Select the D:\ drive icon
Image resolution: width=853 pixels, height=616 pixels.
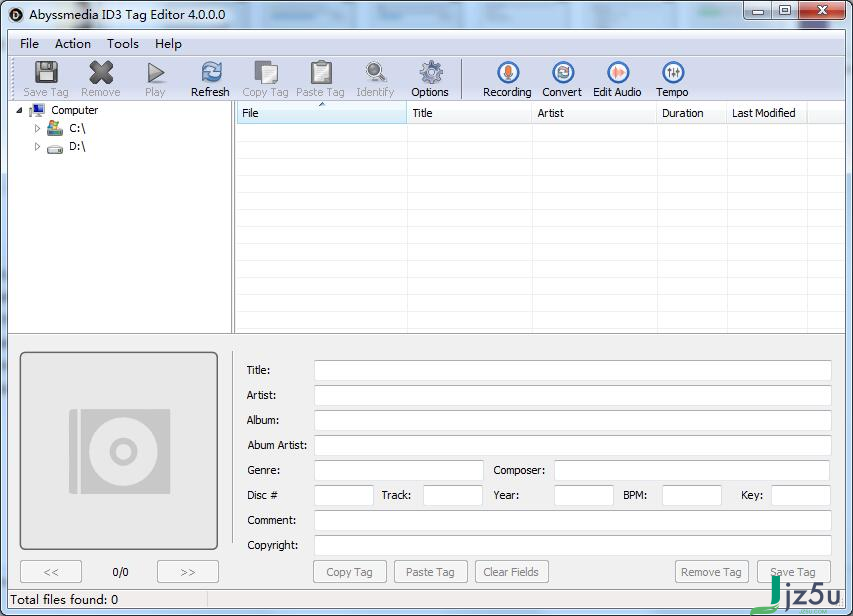click(54, 148)
